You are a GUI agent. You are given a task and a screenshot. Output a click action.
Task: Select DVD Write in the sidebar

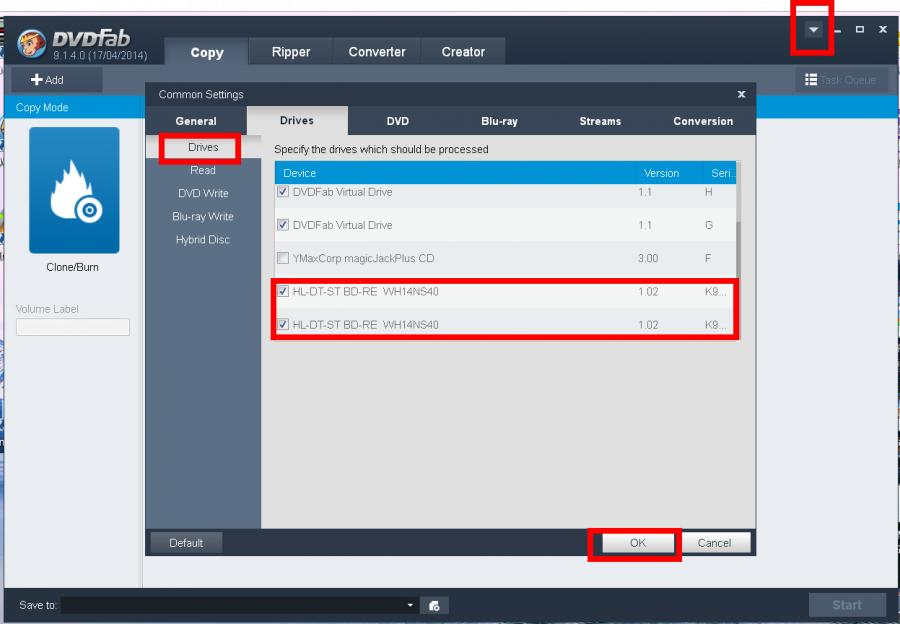tap(203, 193)
